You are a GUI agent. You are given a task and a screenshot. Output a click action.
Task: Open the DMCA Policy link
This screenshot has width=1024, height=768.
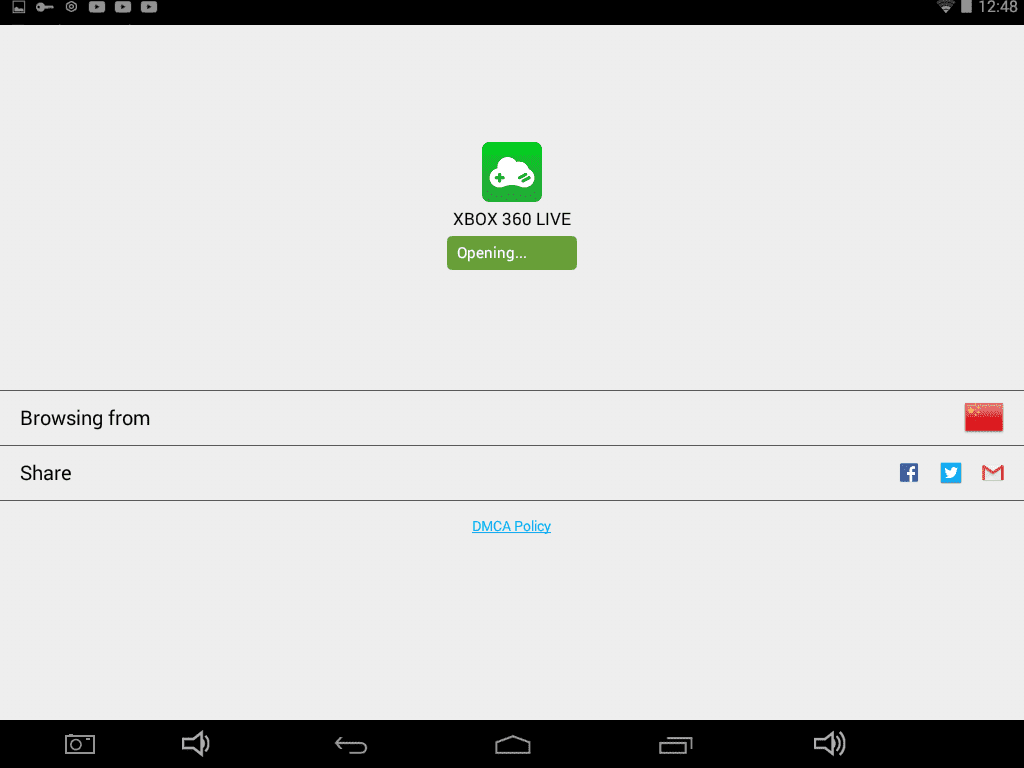(x=511, y=526)
